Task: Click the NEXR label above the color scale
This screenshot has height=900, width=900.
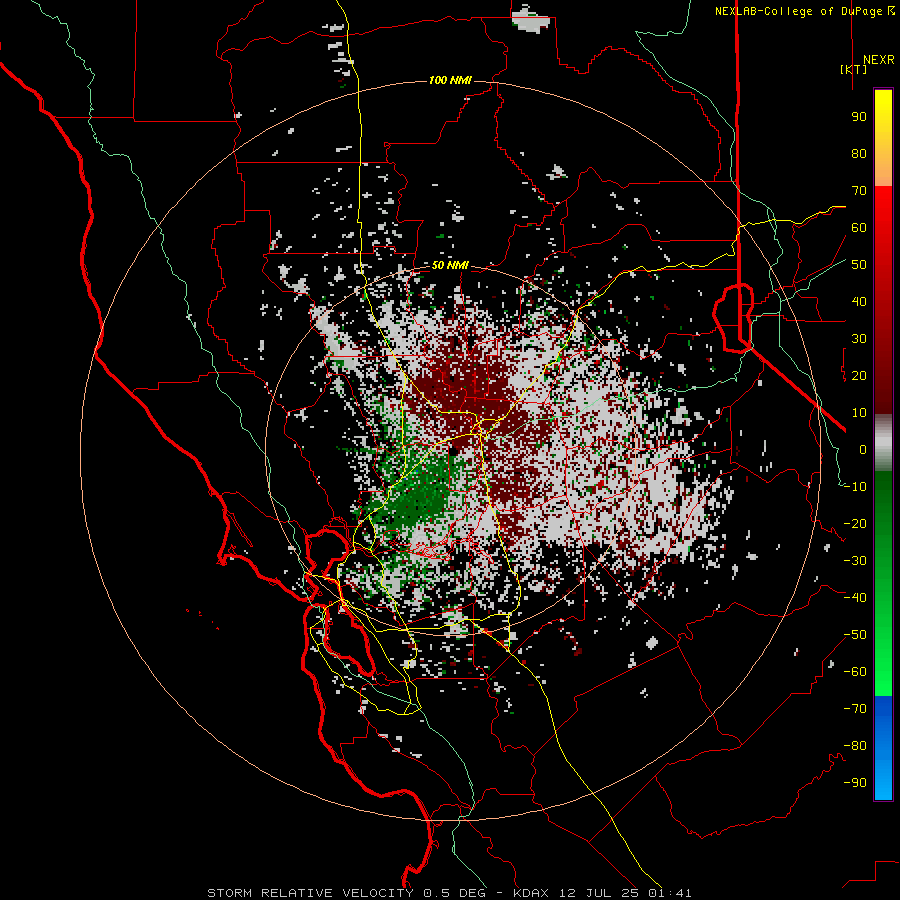Action: point(878,60)
